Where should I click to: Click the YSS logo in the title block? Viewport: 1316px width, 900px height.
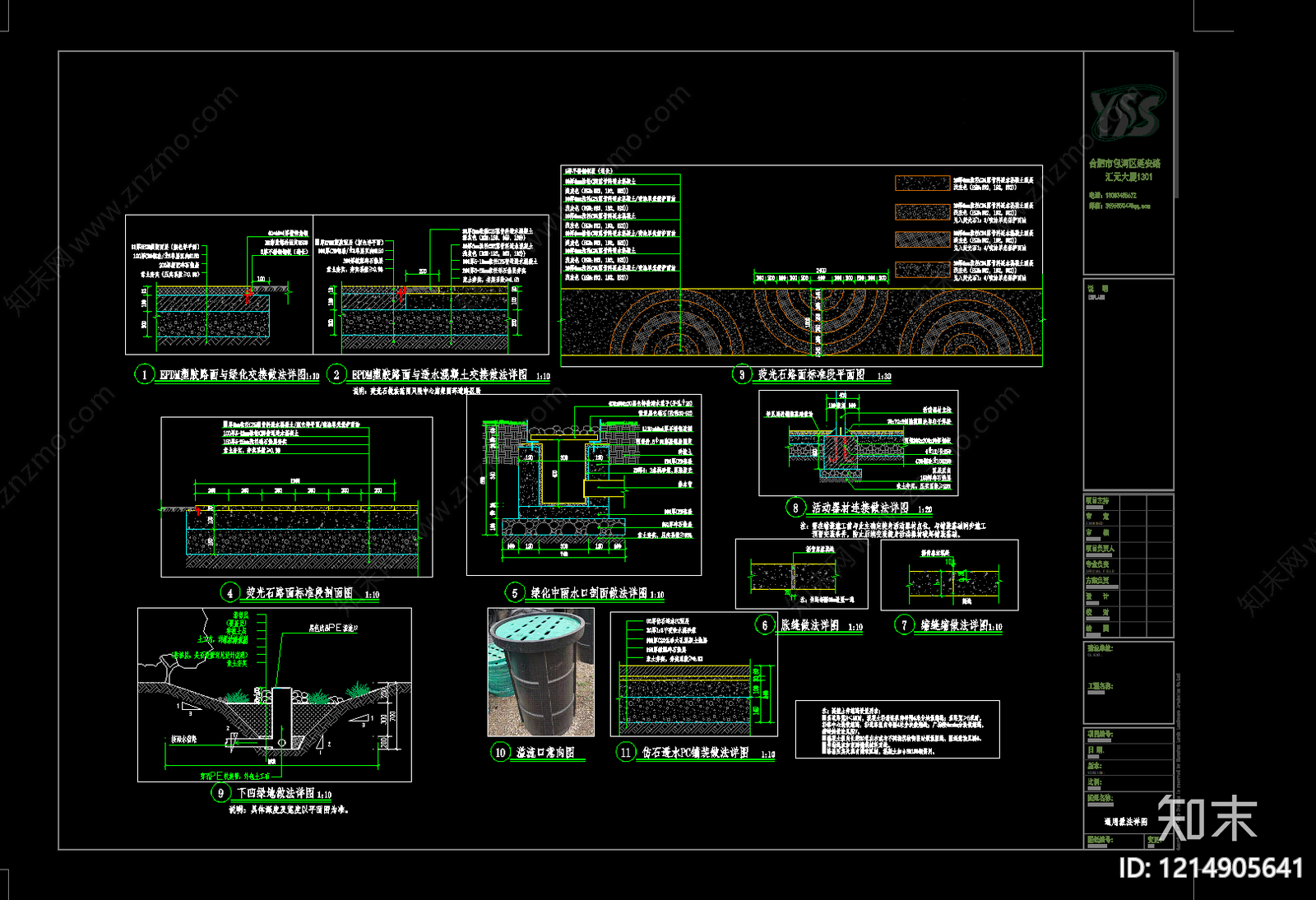click(1127, 113)
